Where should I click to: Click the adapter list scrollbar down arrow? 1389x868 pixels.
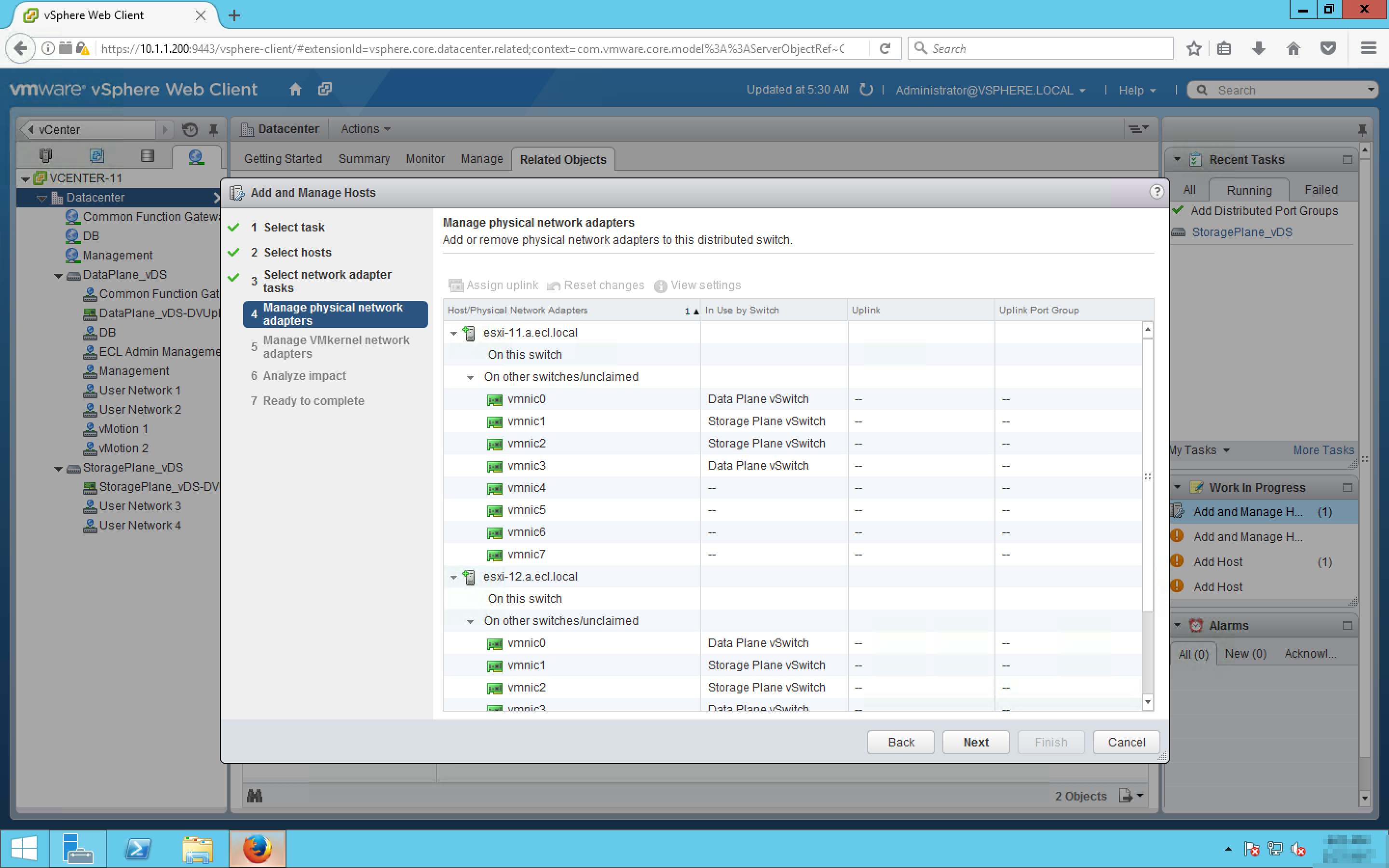[x=1147, y=702]
